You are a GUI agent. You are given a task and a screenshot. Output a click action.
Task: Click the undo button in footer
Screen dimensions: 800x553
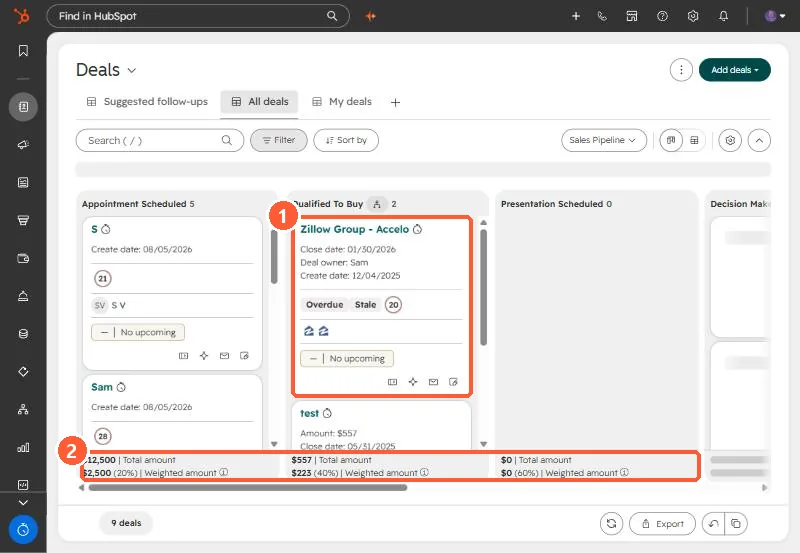click(x=713, y=523)
